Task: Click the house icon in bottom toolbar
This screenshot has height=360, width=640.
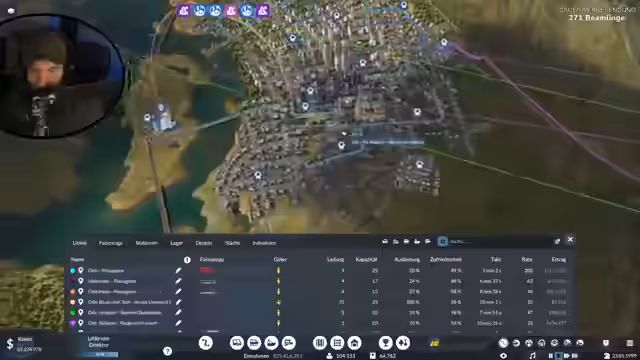Action: [354, 343]
